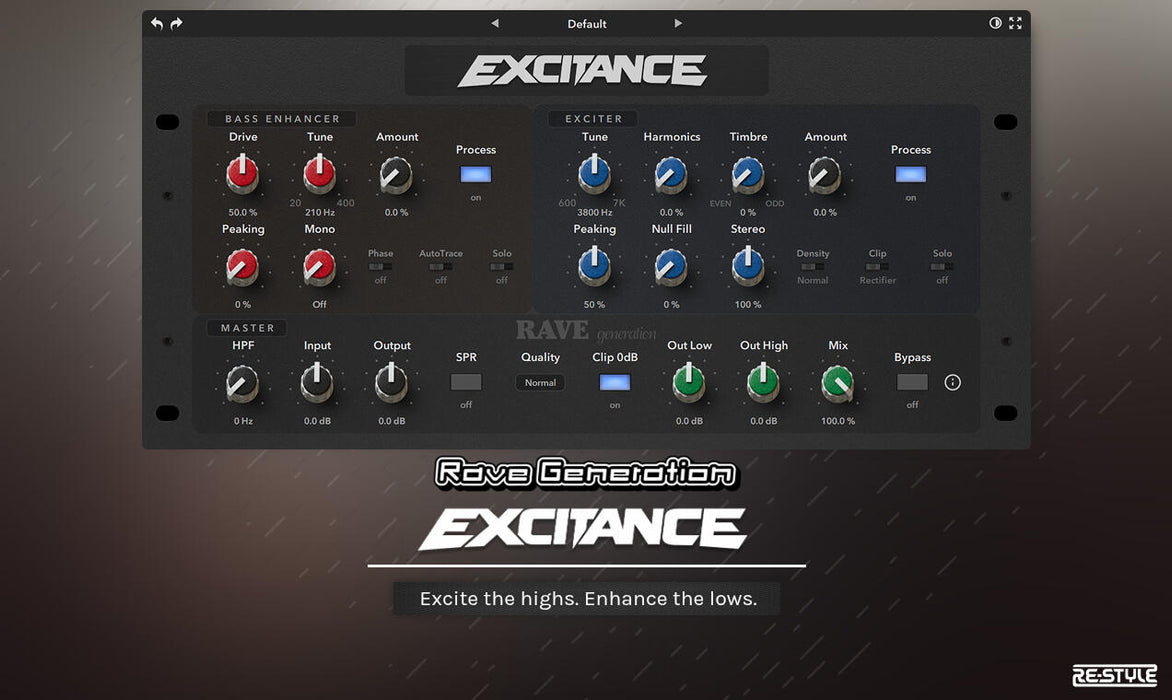
Task: Click the Stereo value 100 %
Action: point(748,304)
